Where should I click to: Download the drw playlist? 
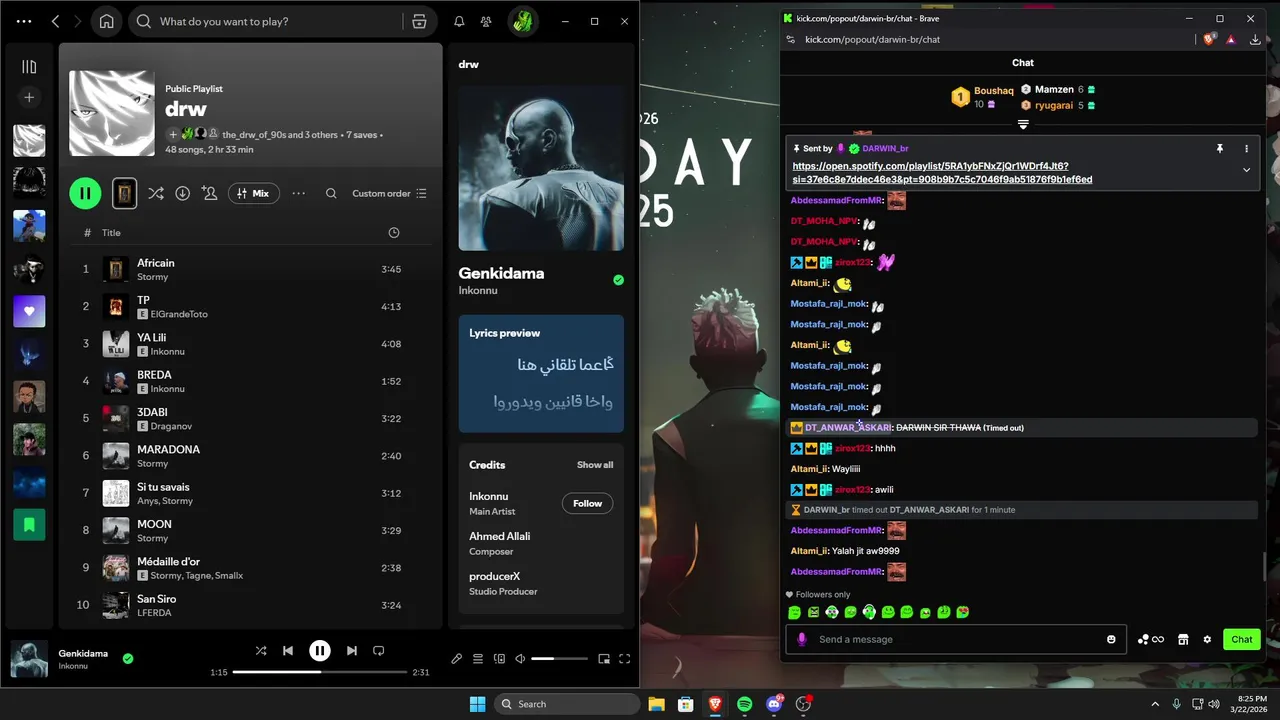[182, 193]
